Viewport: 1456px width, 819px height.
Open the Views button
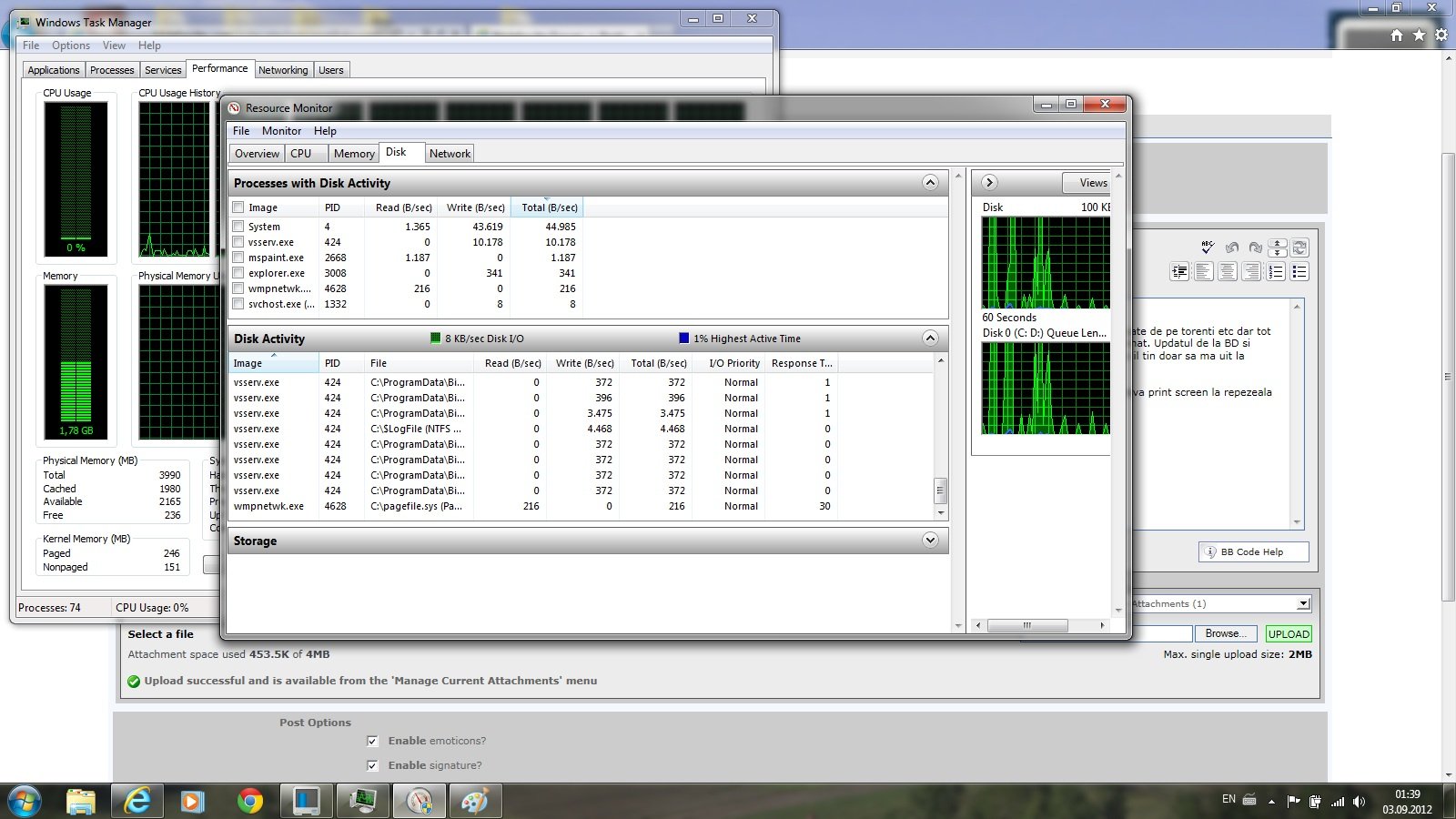1087,183
